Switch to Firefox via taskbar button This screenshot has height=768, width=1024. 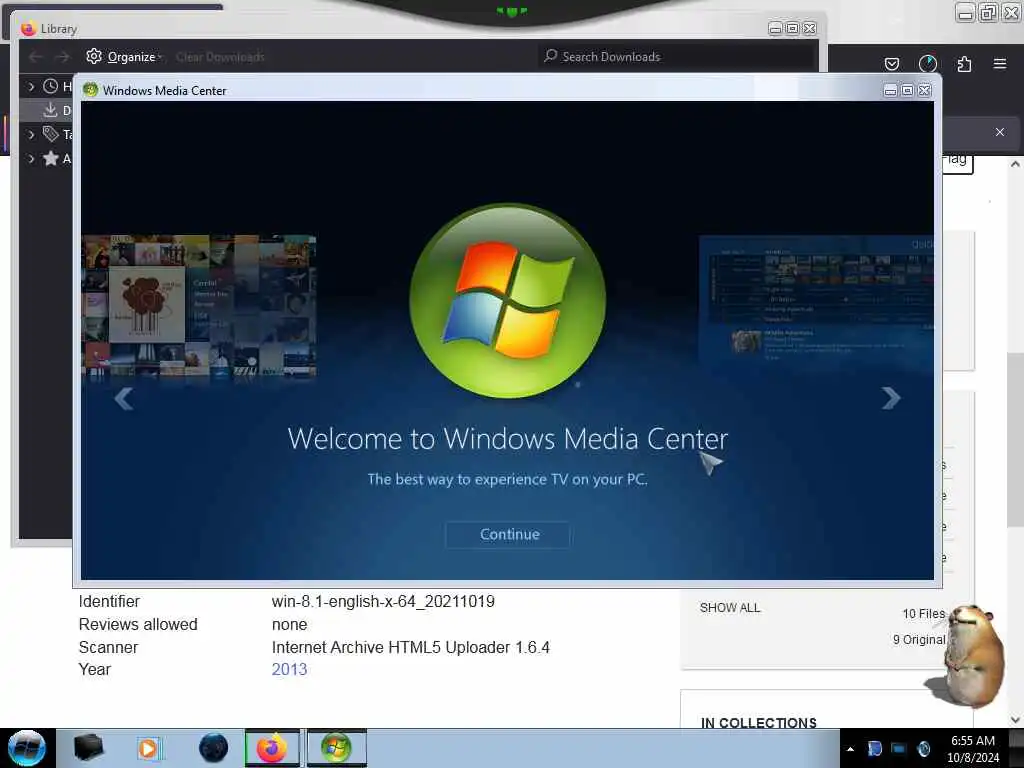coord(272,748)
